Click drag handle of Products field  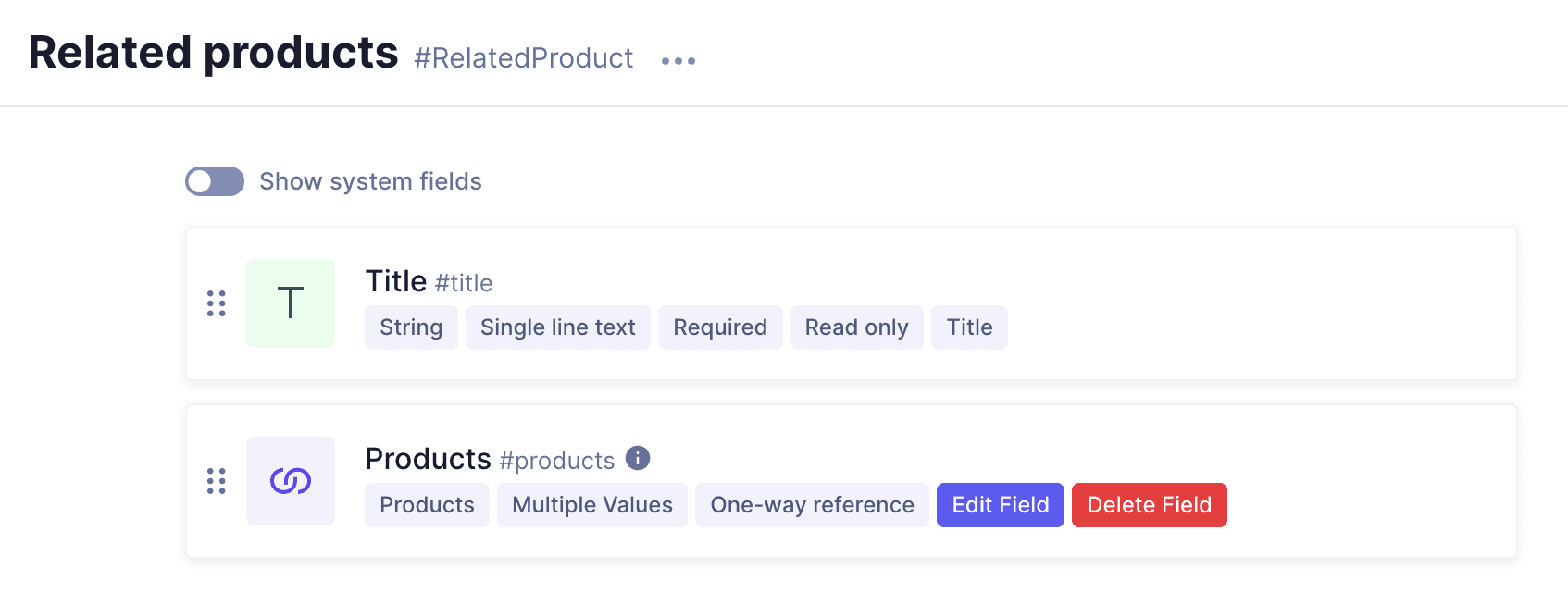[217, 481]
